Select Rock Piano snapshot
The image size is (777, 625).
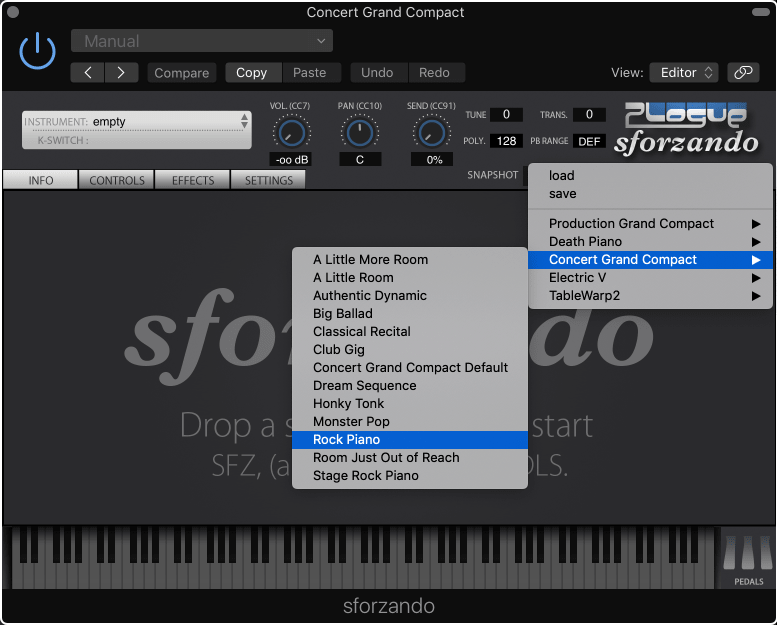(x=410, y=440)
